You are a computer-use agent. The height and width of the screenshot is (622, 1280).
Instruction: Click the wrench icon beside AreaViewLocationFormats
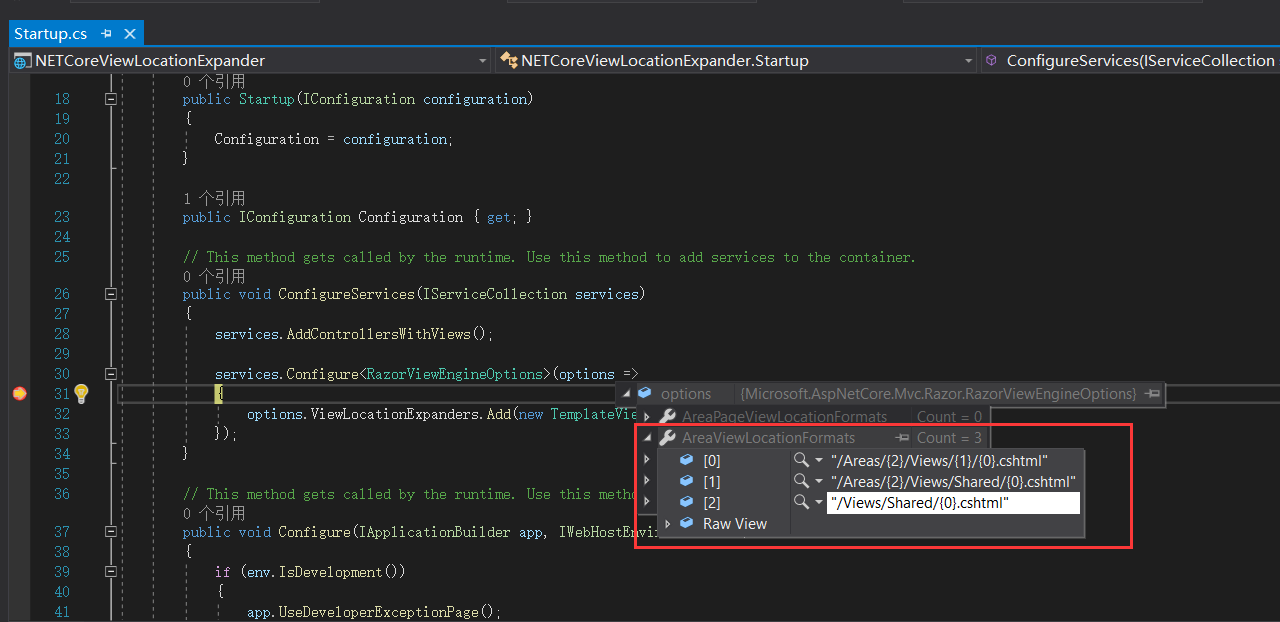point(668,438)
